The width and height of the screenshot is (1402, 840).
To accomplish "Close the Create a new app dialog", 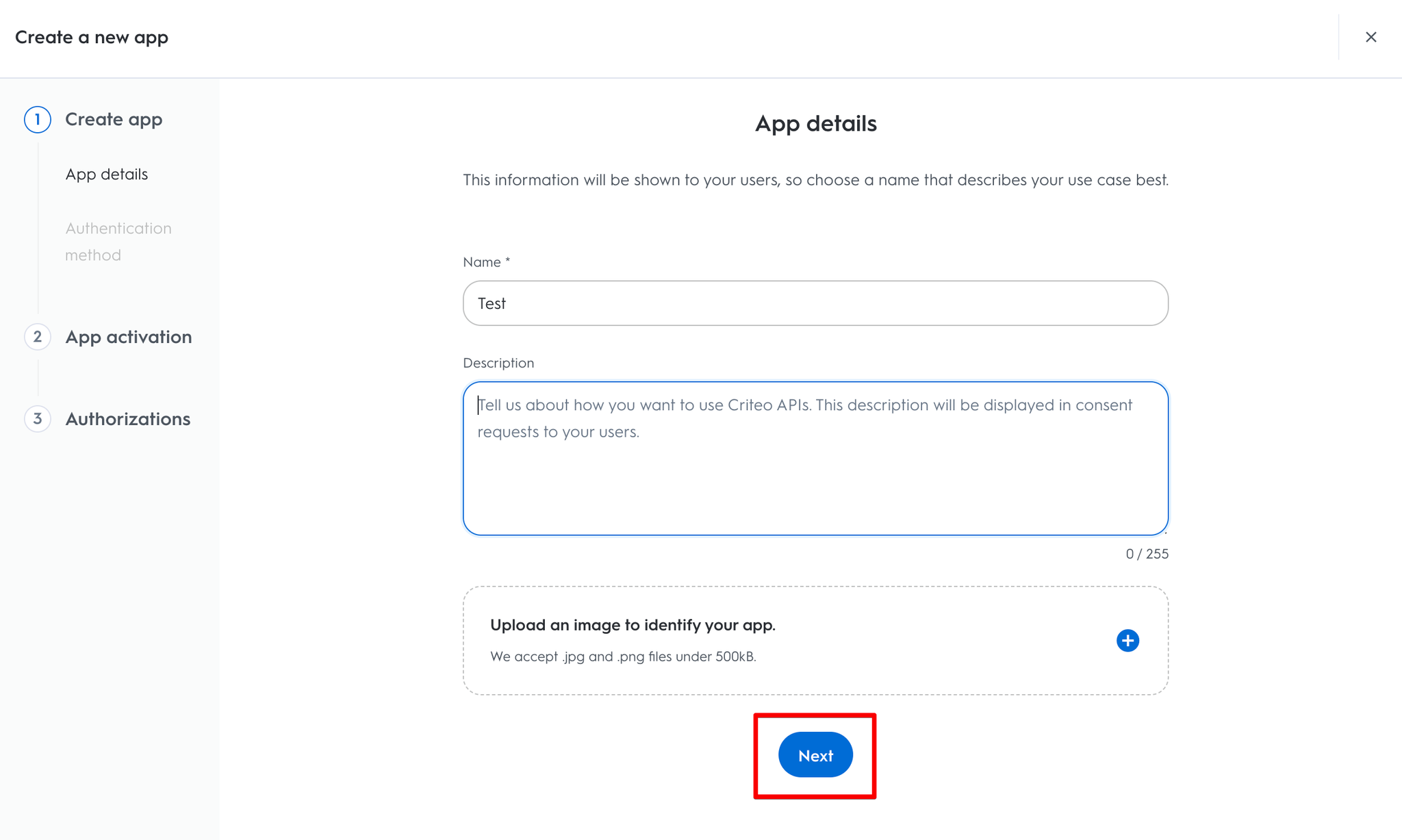I will (1371, 37).
